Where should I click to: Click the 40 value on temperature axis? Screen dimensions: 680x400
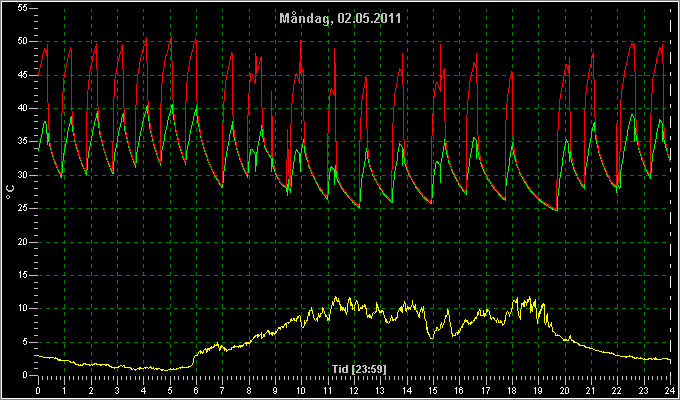coord(23,108)
